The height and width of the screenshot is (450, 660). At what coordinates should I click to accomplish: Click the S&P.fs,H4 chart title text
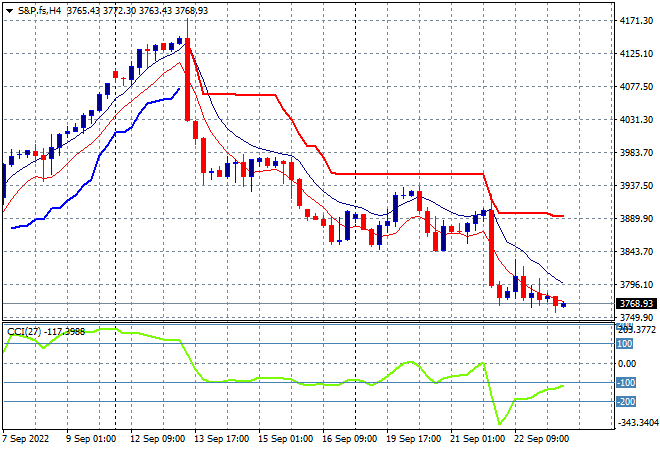tap(39, 11)
